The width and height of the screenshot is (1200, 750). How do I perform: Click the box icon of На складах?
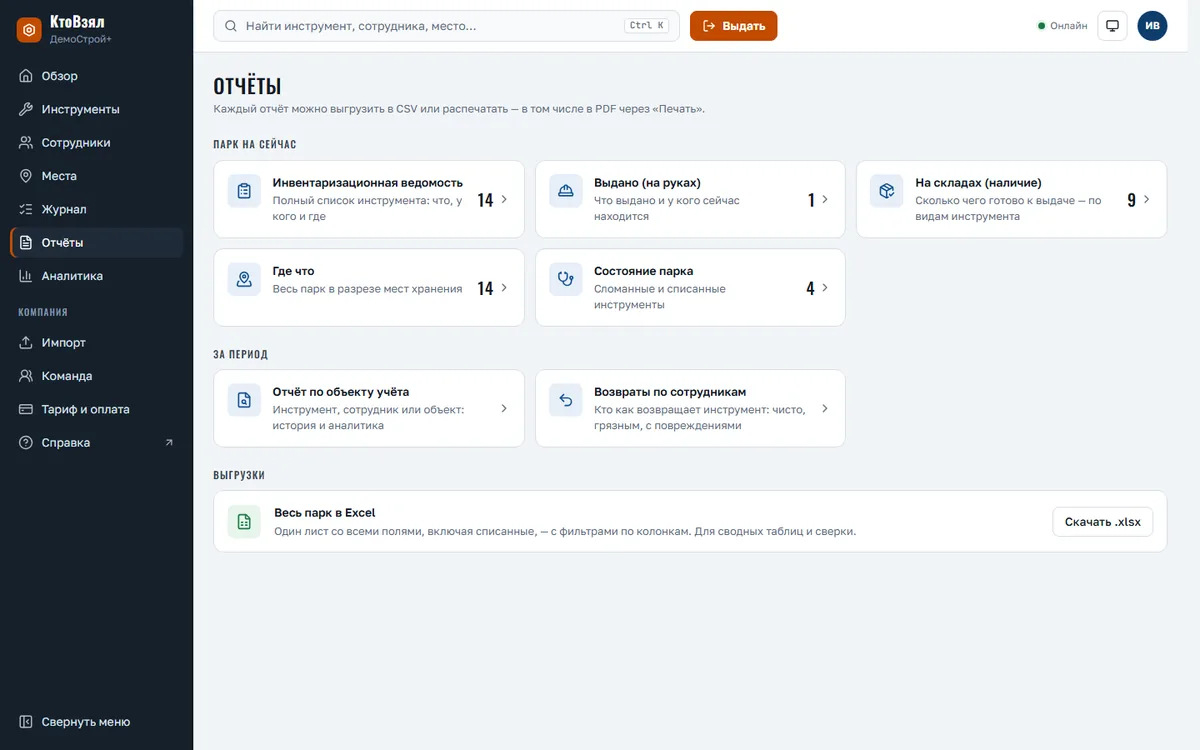[886, 191]
